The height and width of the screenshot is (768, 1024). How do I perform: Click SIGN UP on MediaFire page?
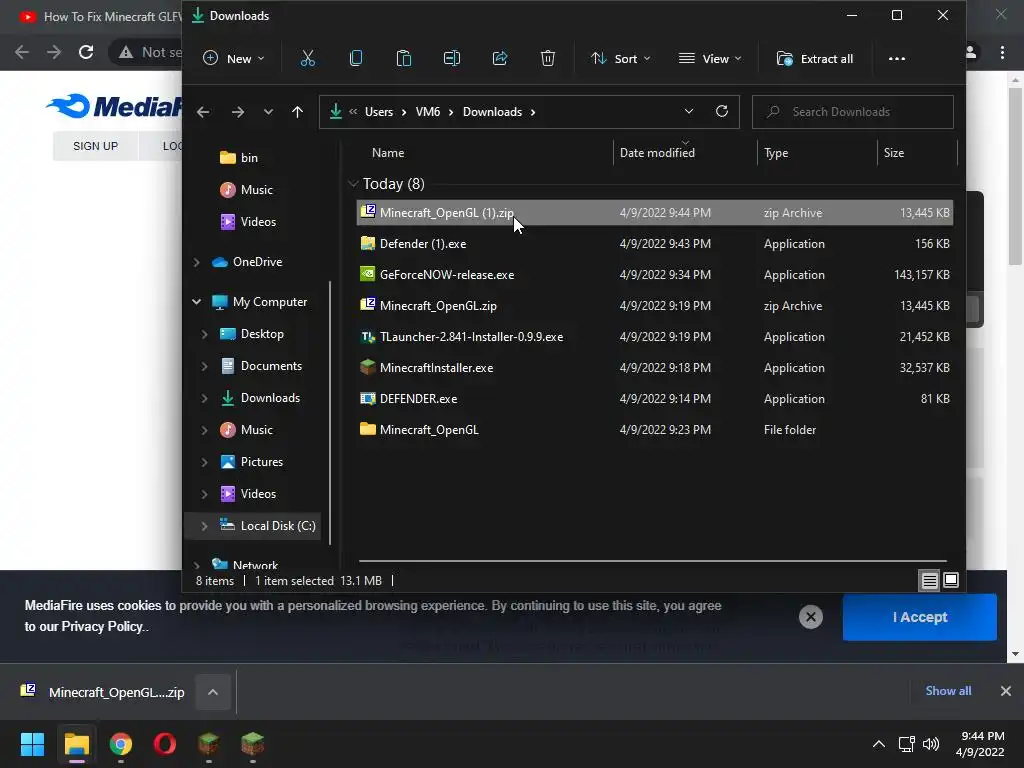coord(95,146)
